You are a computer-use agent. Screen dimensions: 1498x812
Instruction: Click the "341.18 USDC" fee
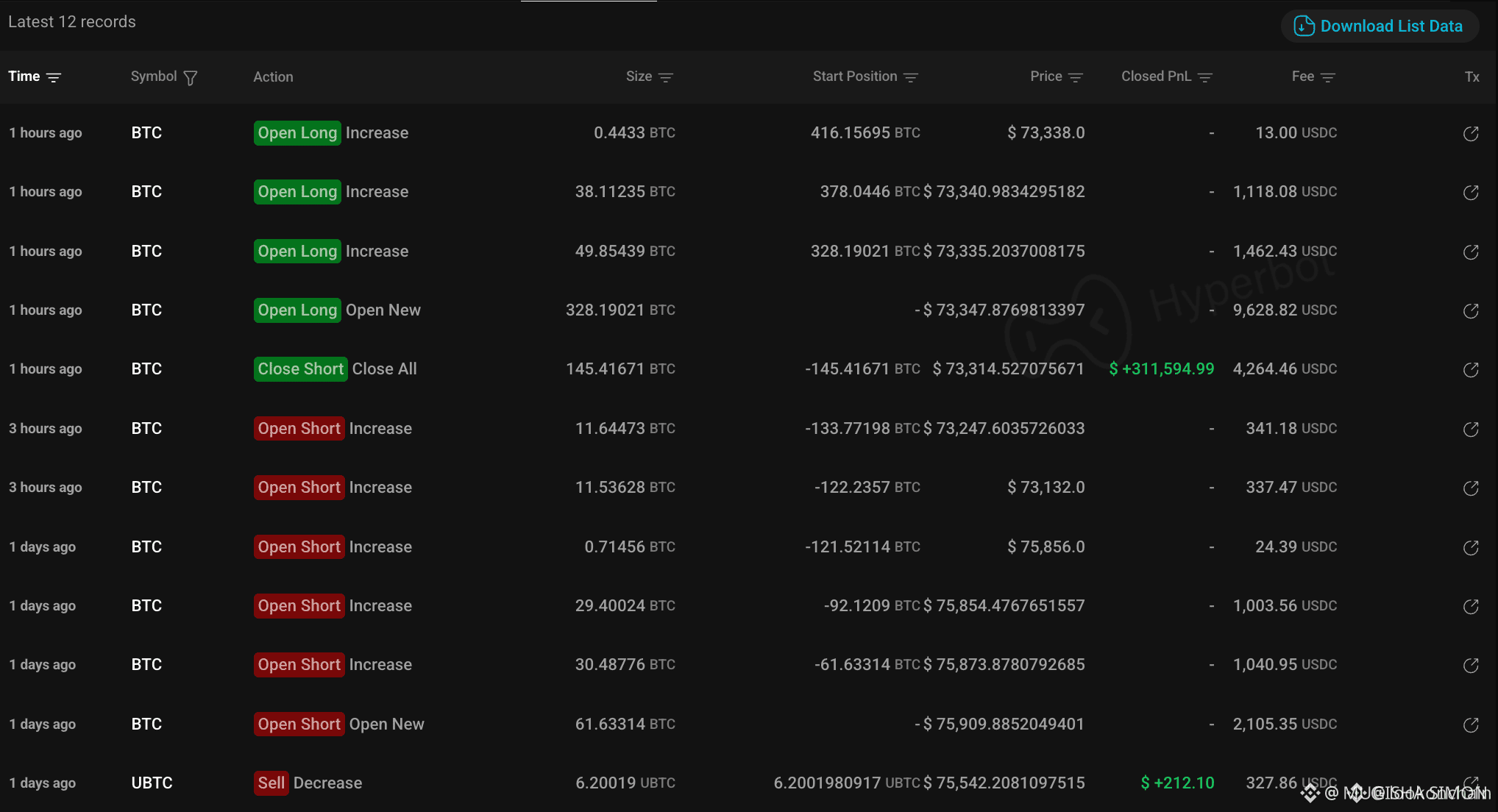(1292, 428)
